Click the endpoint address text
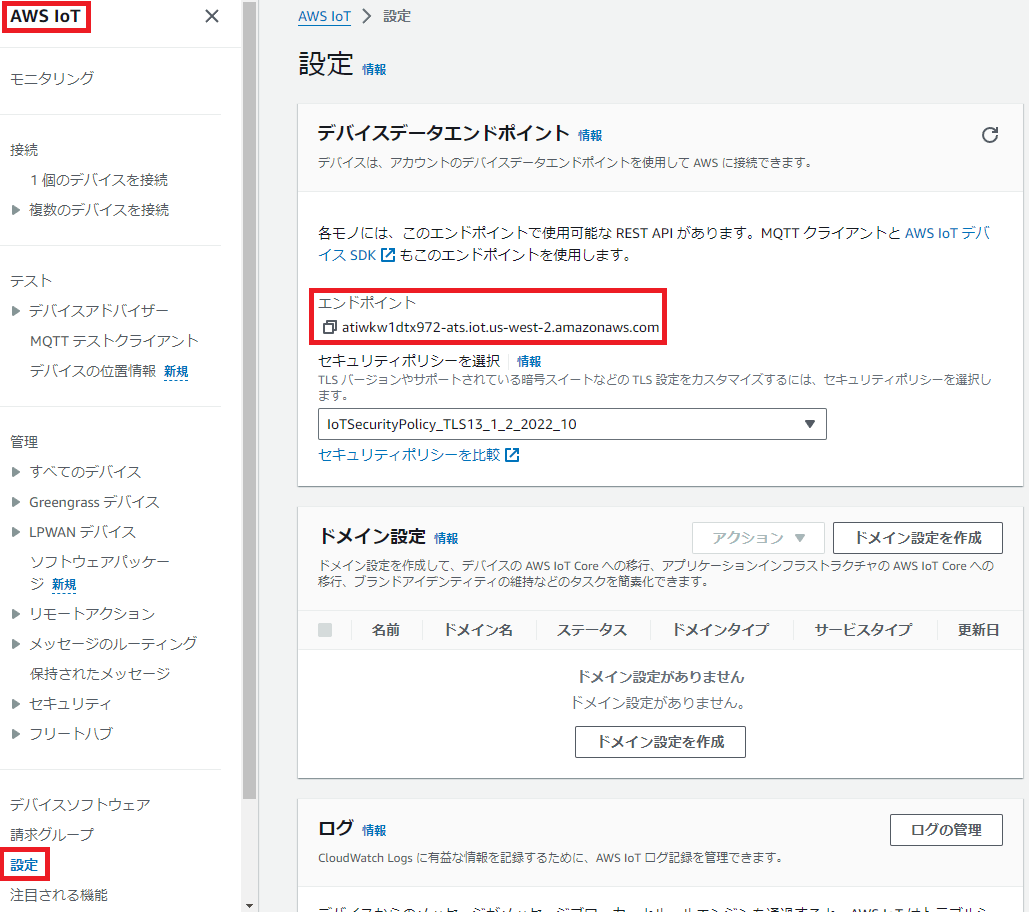This screenshot has height=912, width=1029. pos(500,327)
